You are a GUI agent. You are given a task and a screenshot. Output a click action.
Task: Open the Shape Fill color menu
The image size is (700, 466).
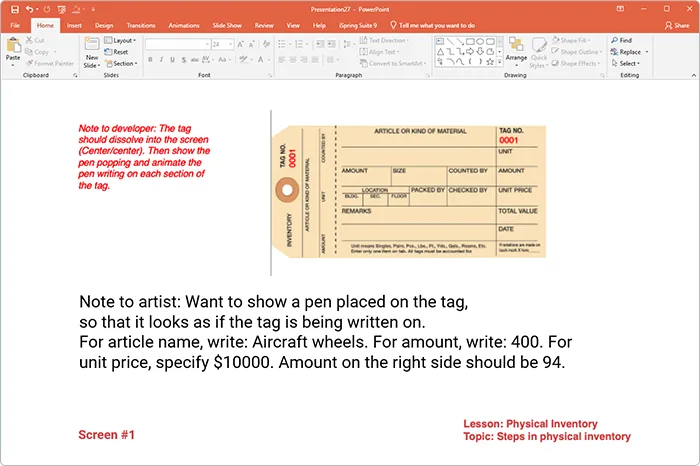(x=571, y=40)
